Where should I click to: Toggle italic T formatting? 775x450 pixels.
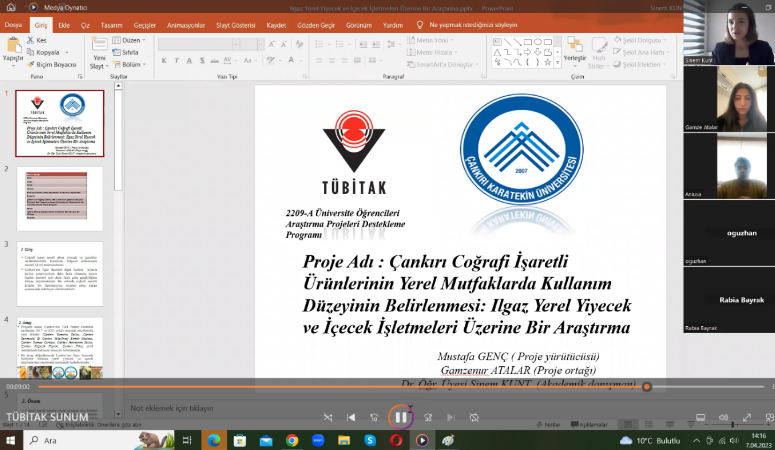(x=176, y=60)
